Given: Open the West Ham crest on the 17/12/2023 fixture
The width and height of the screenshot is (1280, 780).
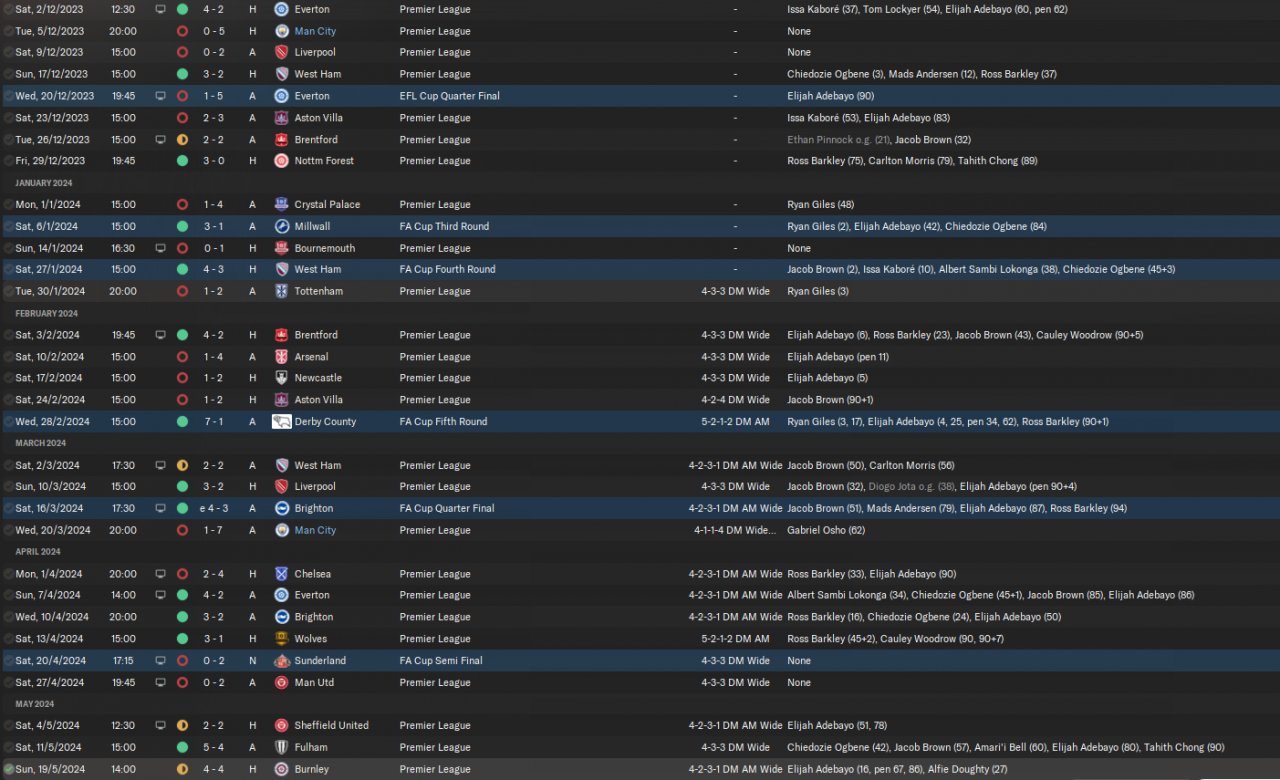Looking at the screenshot, I should point(282,74).
